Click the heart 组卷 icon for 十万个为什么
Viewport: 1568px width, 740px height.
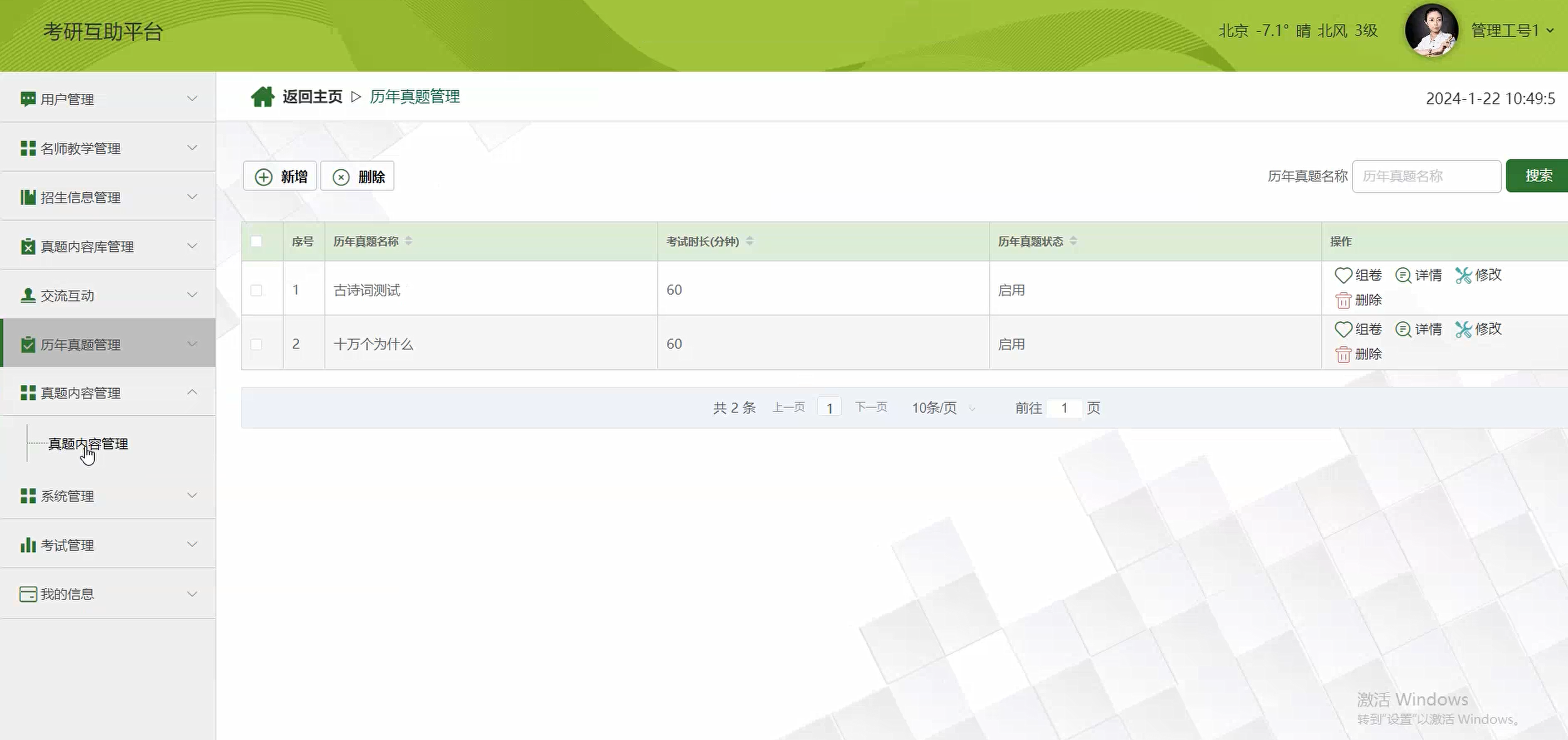(1343, 329)
